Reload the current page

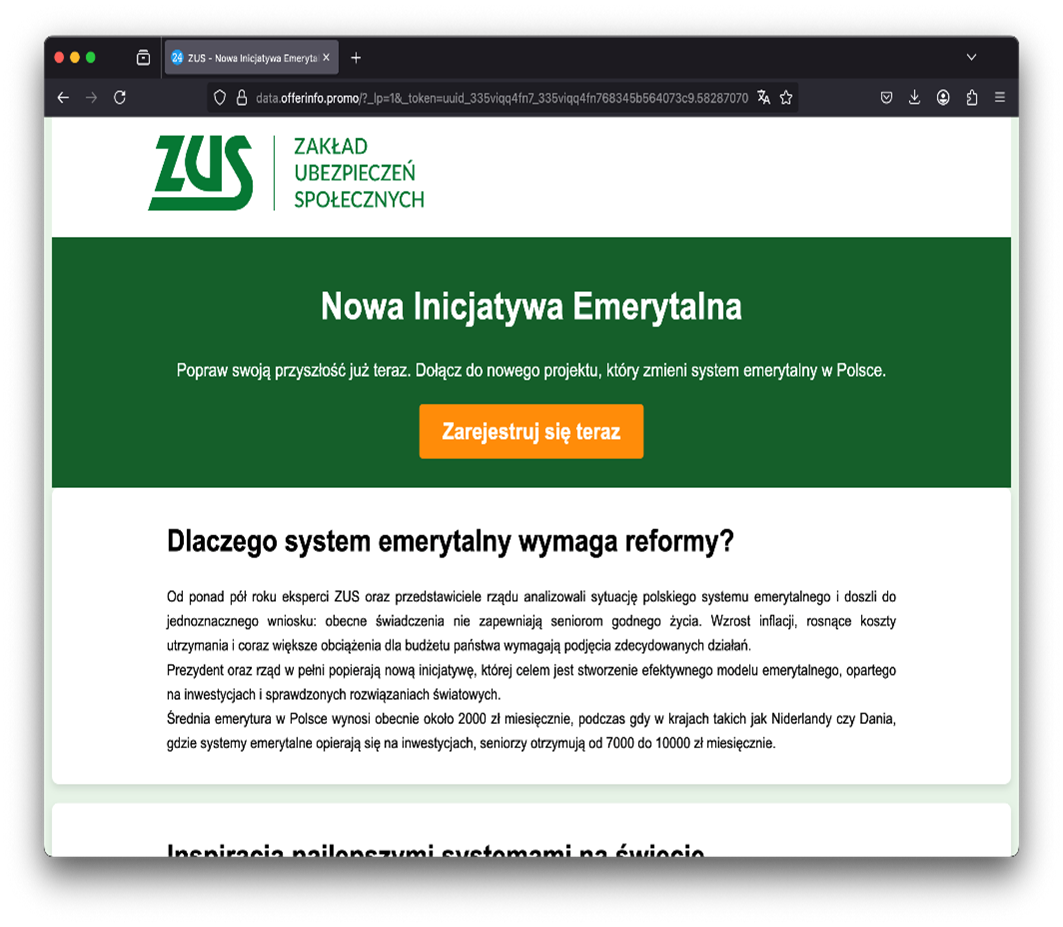click(x=120, y=98)
